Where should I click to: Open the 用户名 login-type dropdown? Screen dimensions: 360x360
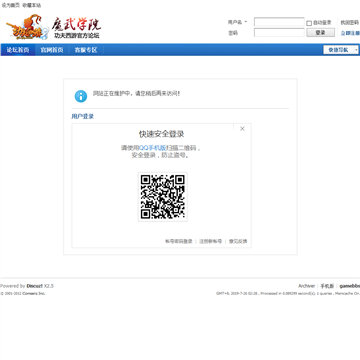[237, 22]
